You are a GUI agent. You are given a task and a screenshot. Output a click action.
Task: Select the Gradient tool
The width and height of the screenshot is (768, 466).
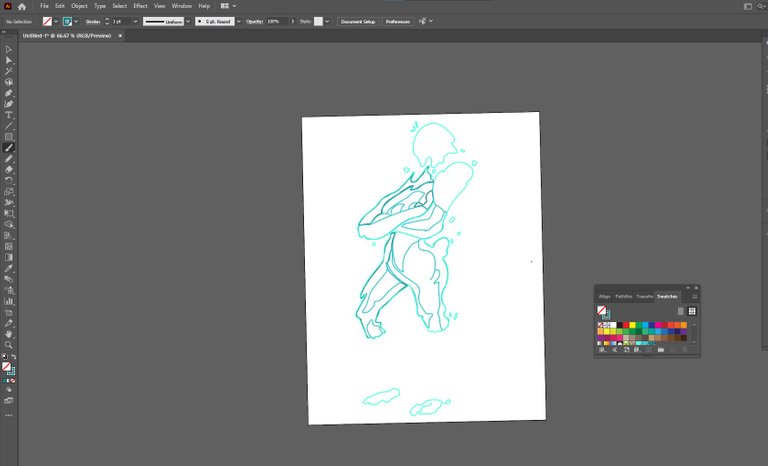pos(8,257)
